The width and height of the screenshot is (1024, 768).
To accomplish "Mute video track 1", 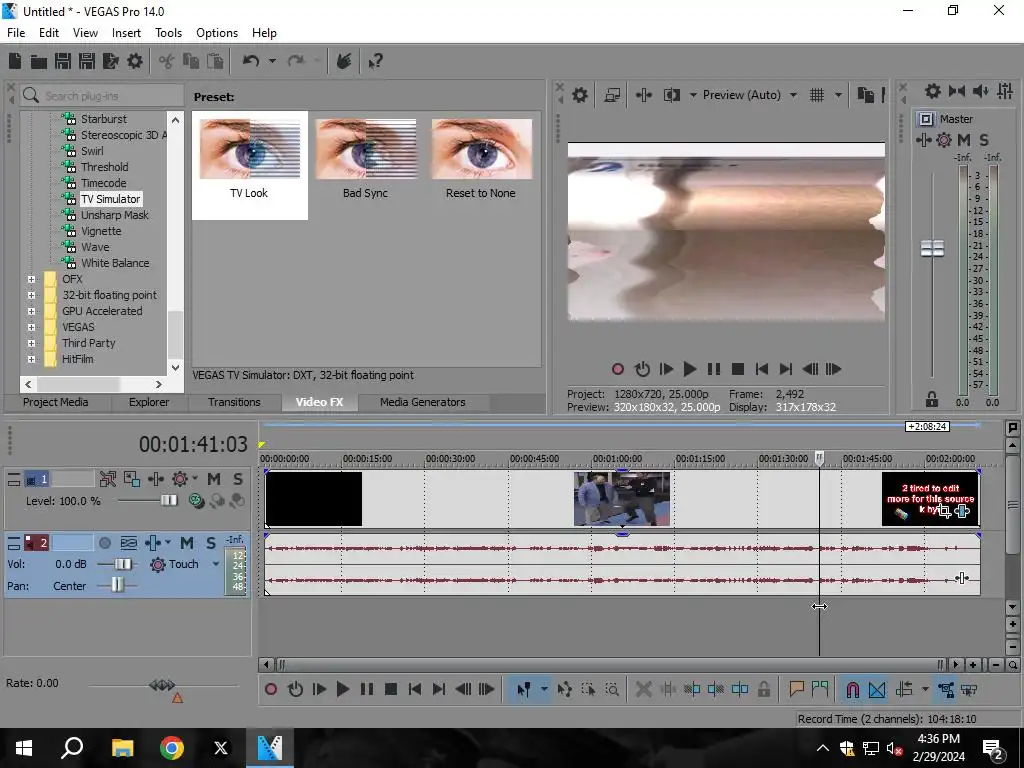I will pos(214,479).
